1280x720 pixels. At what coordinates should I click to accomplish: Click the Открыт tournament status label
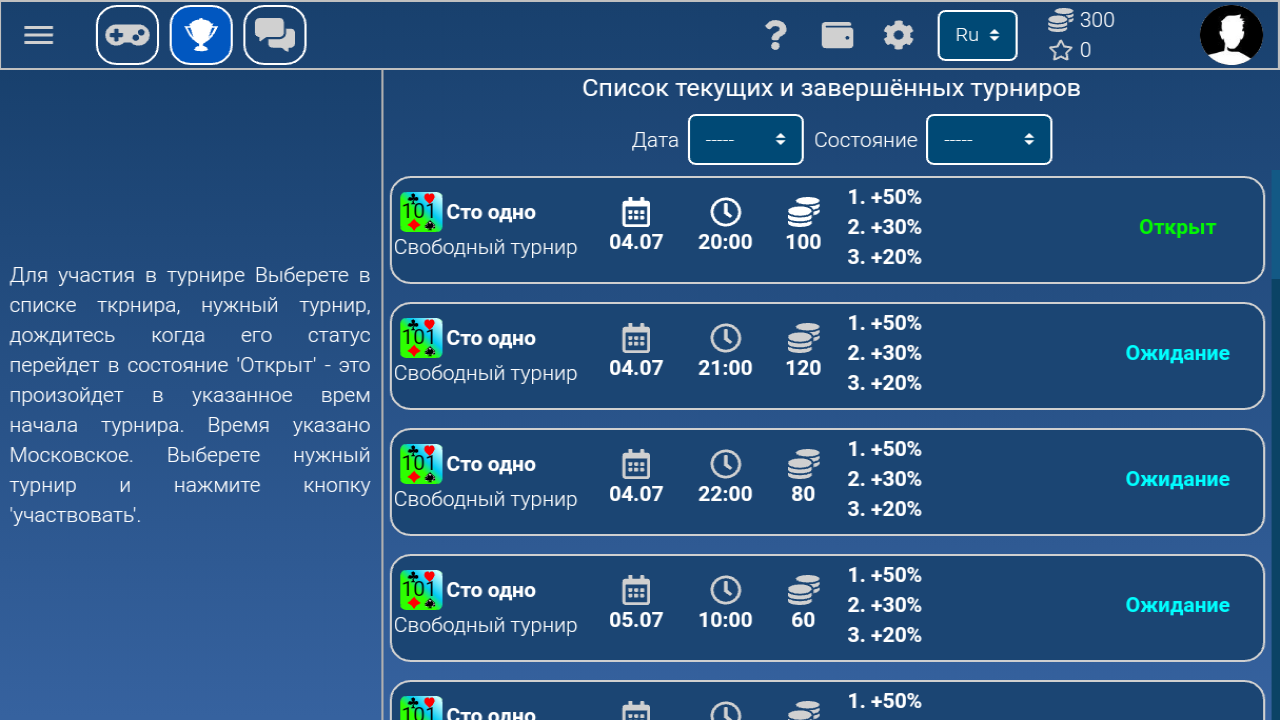pos(1177,227)
